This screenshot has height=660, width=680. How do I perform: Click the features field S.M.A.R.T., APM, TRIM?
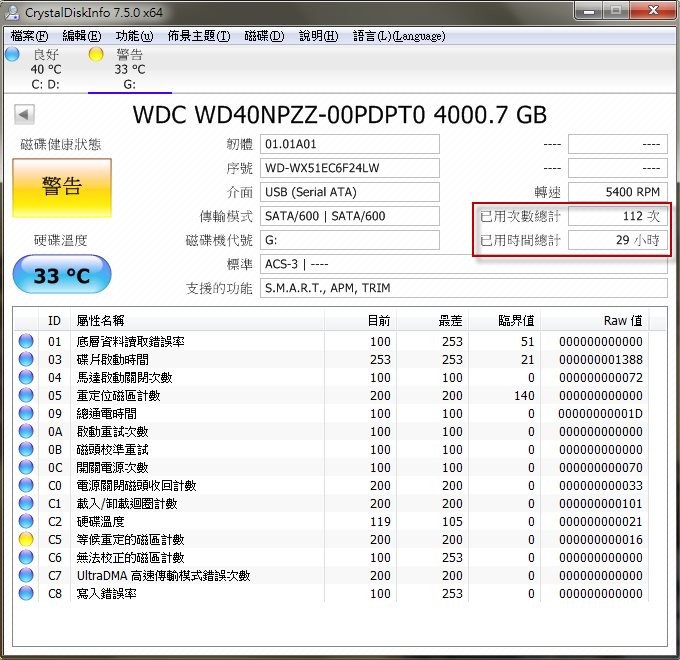pyautogui.click(x=464, y=288)
